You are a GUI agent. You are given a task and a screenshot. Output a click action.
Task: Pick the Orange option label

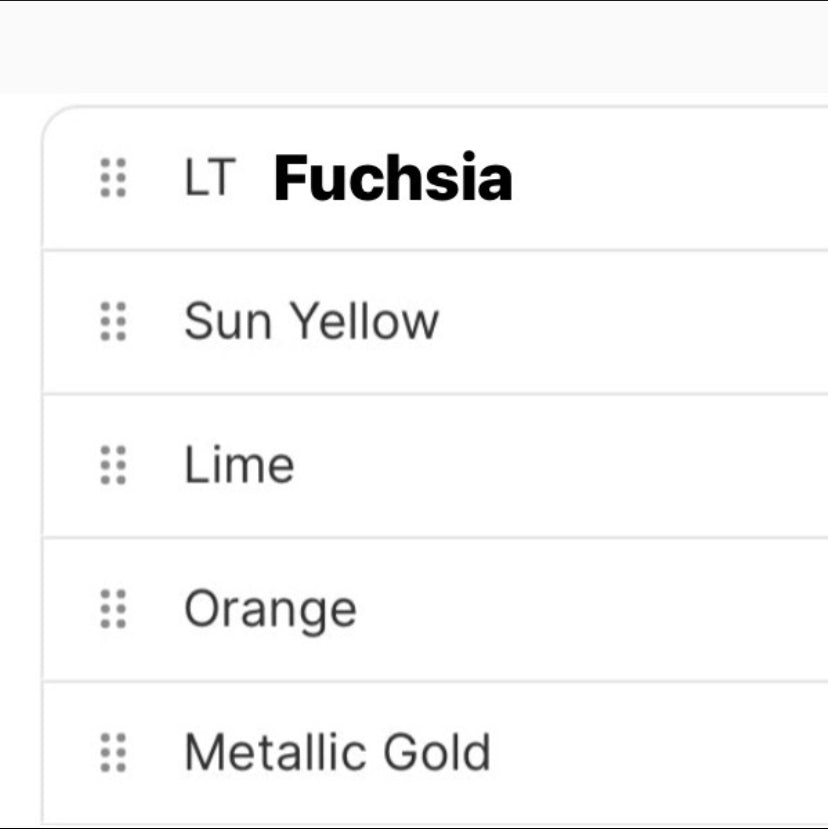tap(270, 609)
